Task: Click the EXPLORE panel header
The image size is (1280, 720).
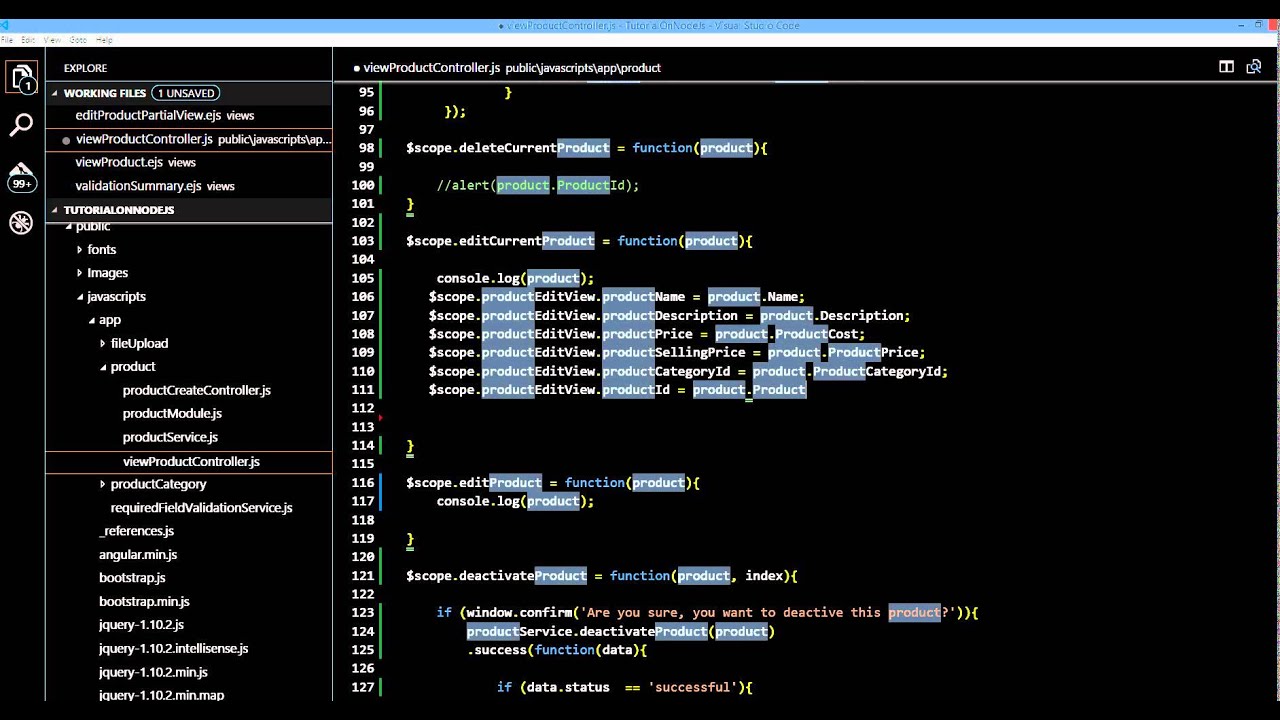Action: coord(85,68)
